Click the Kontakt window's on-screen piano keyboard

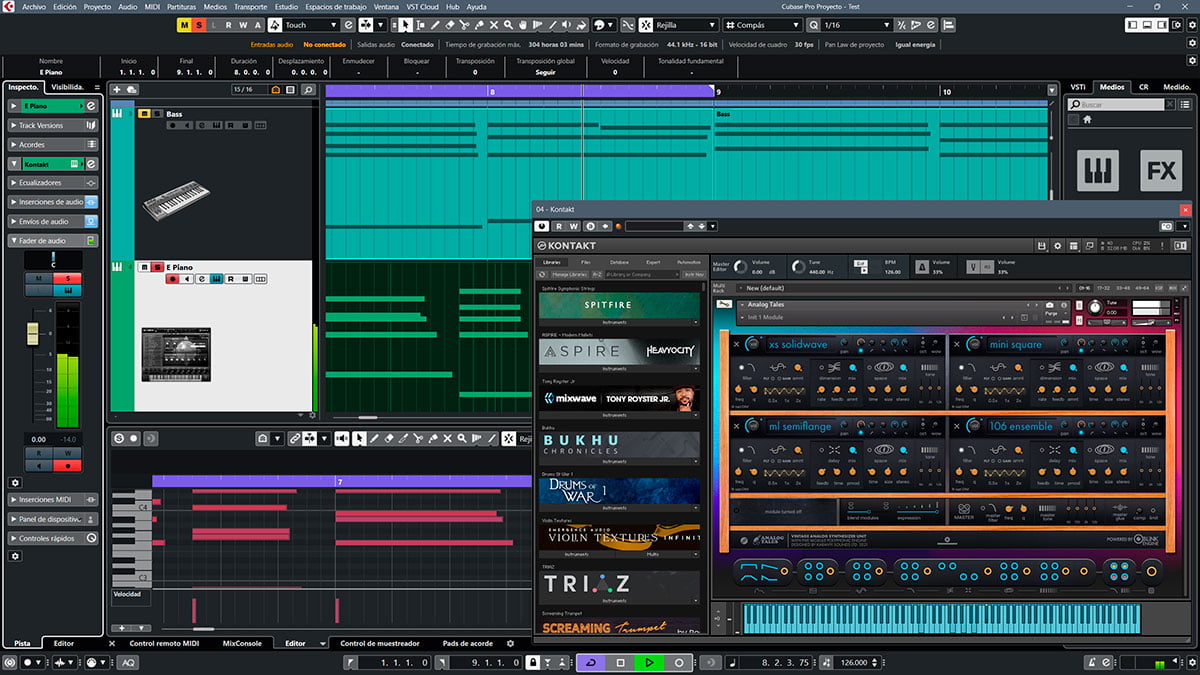pyautogui.click(x=941, y=618)
